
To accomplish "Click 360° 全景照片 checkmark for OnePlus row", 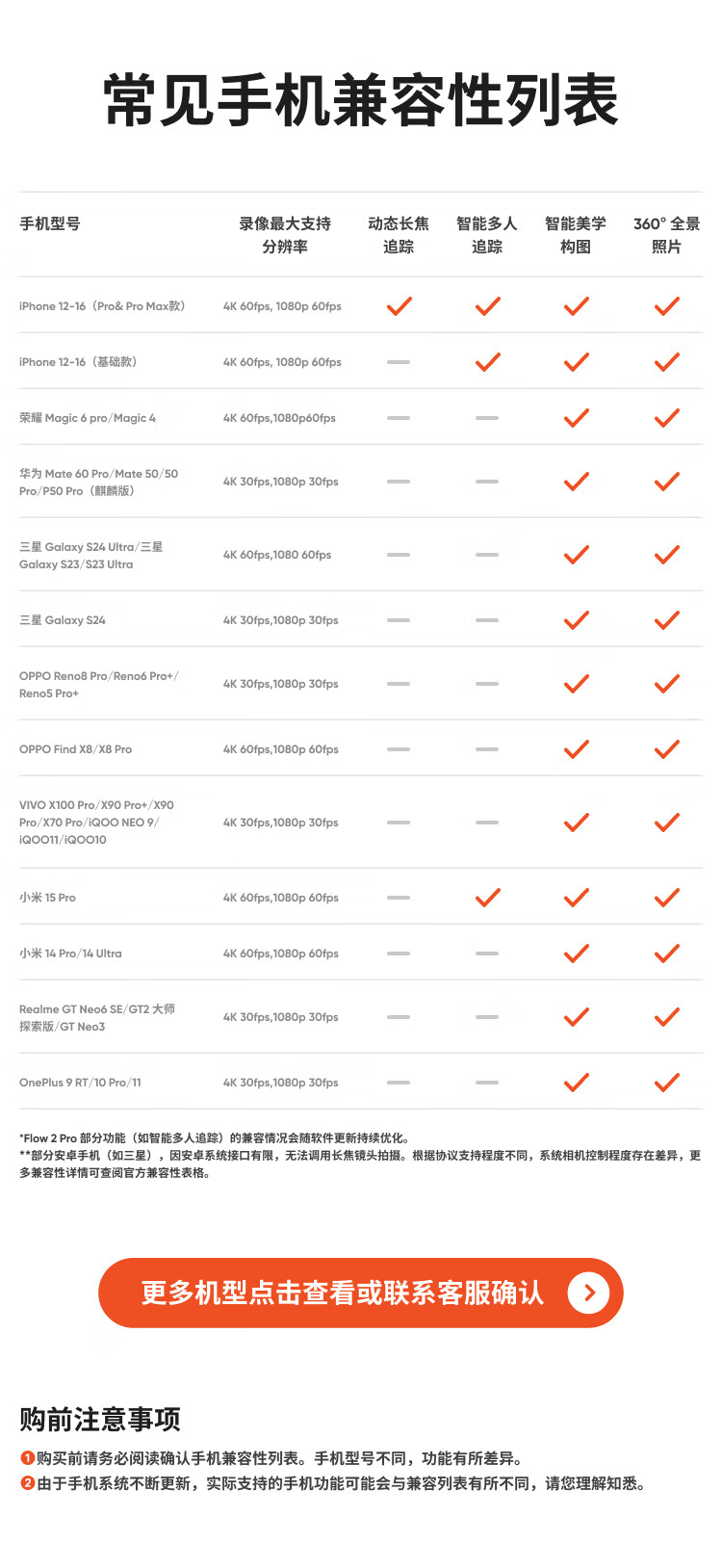I will [x=666, y=1083].
